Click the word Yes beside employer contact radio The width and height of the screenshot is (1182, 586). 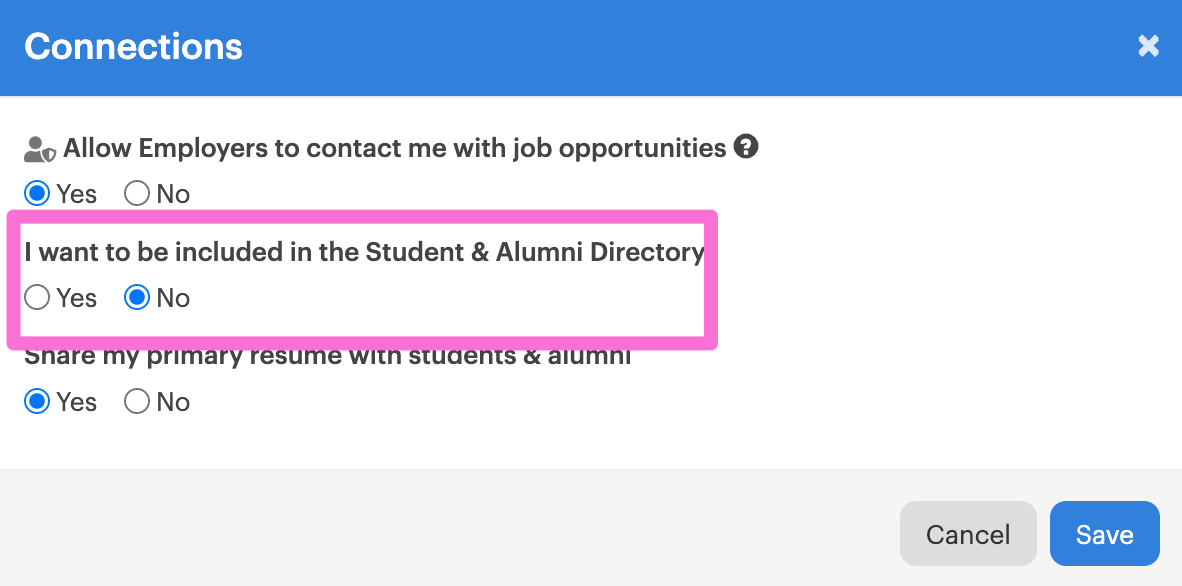[x=77, y=195]
